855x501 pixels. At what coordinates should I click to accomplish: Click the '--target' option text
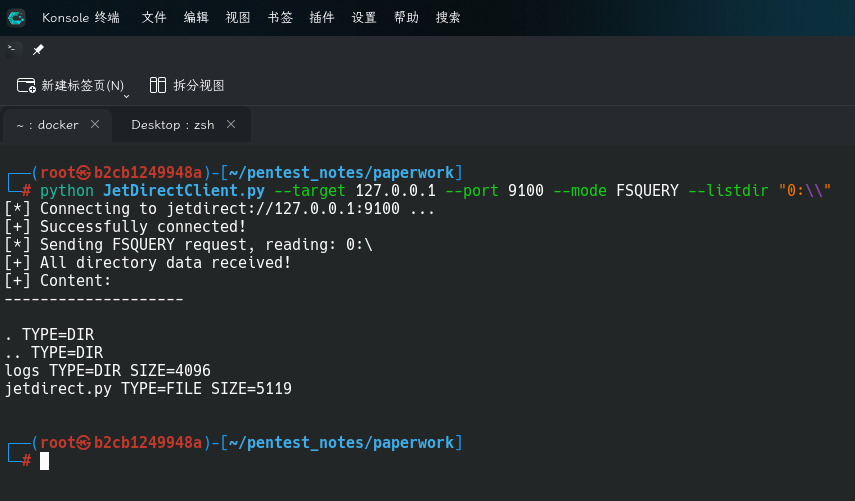(310, 190)
